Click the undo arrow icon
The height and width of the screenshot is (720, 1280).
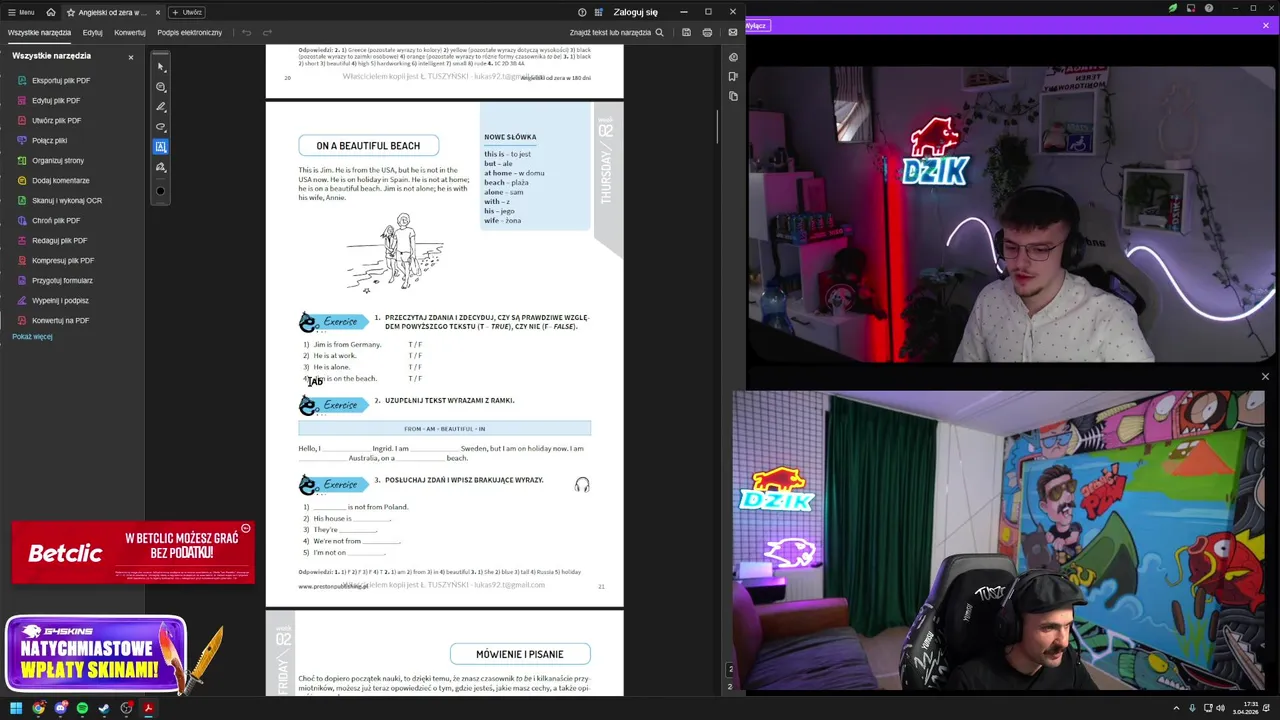[246, 32]
